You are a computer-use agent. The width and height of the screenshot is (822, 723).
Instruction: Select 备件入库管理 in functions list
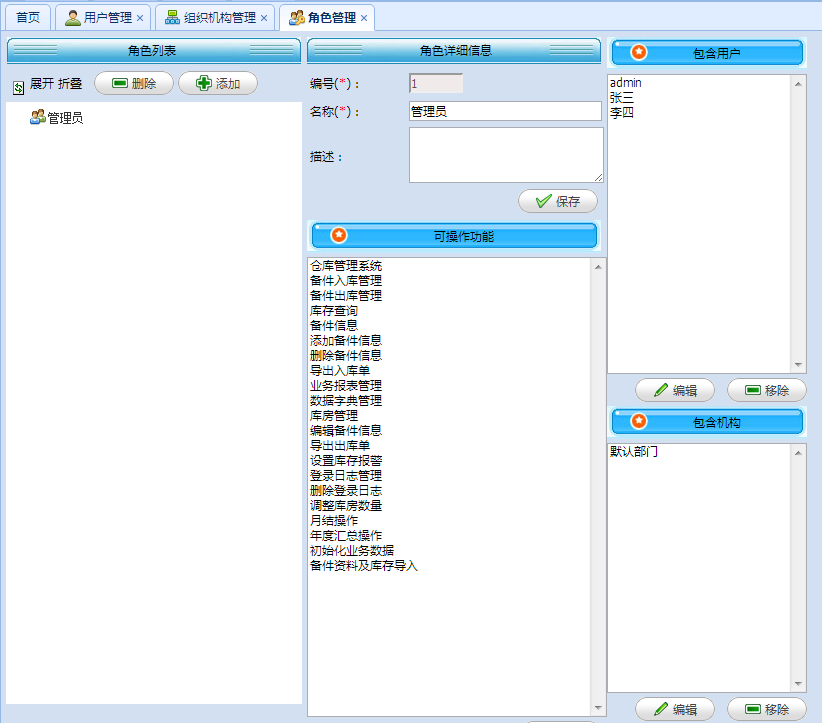click(346, 280)
